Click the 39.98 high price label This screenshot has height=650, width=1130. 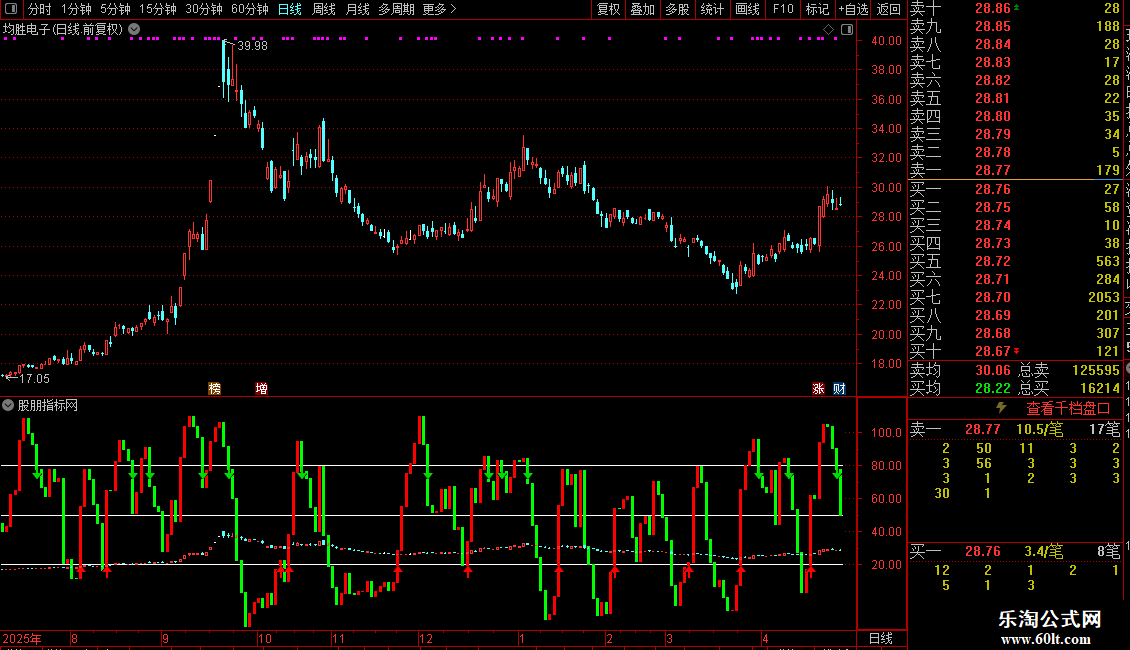click(x=252, y=45)
